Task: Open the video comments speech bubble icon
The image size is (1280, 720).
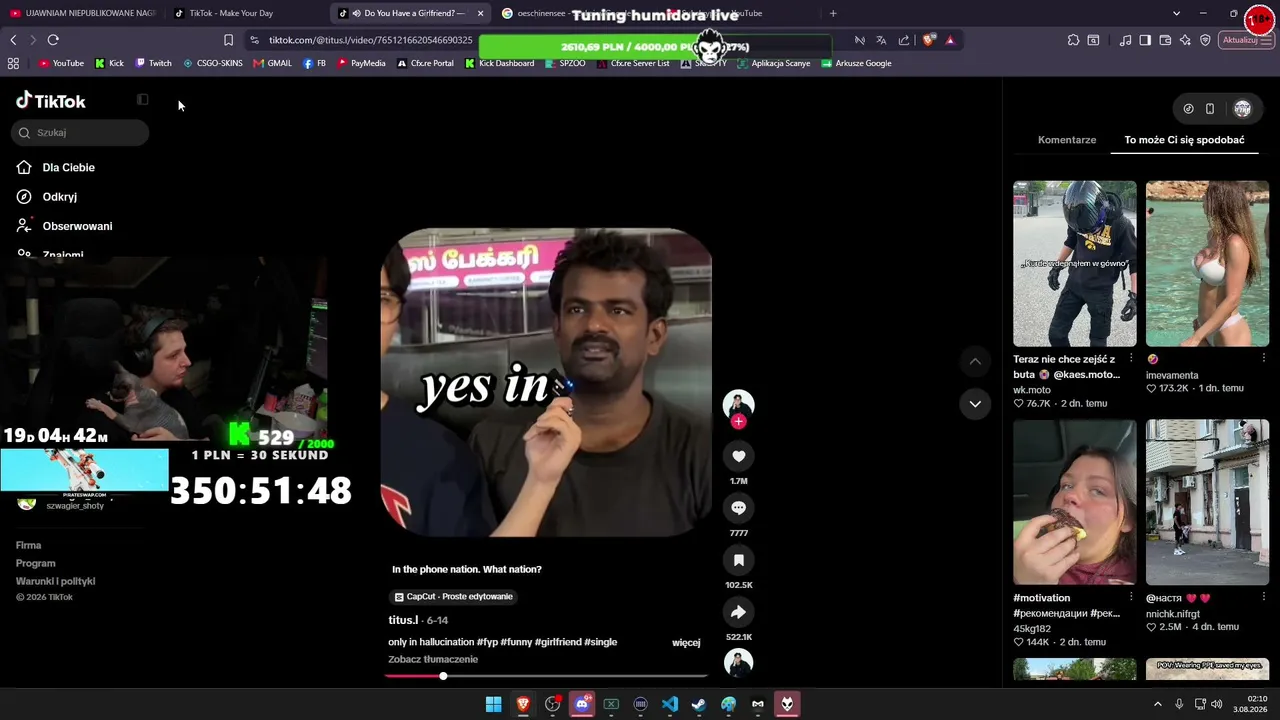Action: tap(739, 508)
